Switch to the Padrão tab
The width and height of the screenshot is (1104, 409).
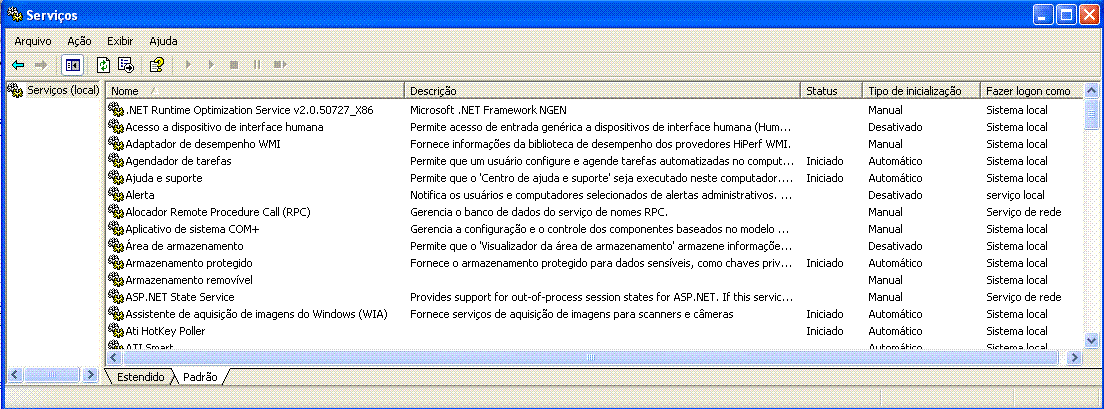point(200,377)
